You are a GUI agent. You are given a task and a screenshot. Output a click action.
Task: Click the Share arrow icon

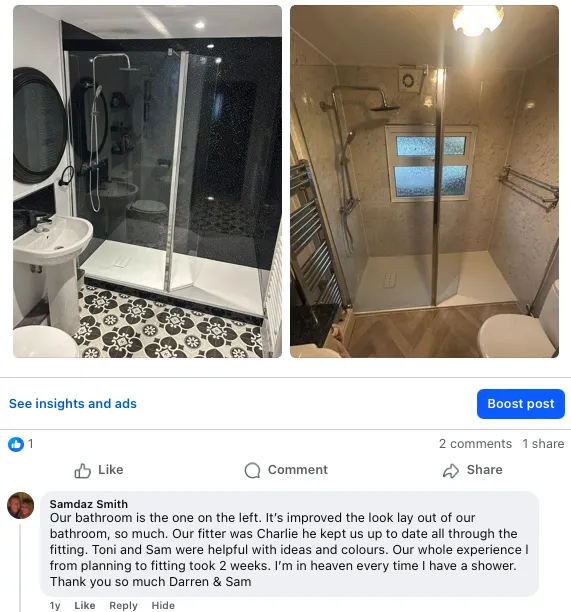tap(451, 470)
